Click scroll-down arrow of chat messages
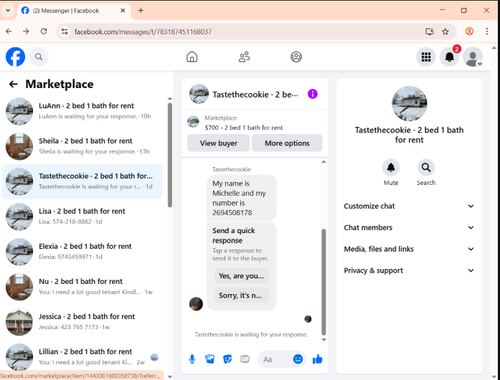This screenshot has height=380, width=500. 323,340
